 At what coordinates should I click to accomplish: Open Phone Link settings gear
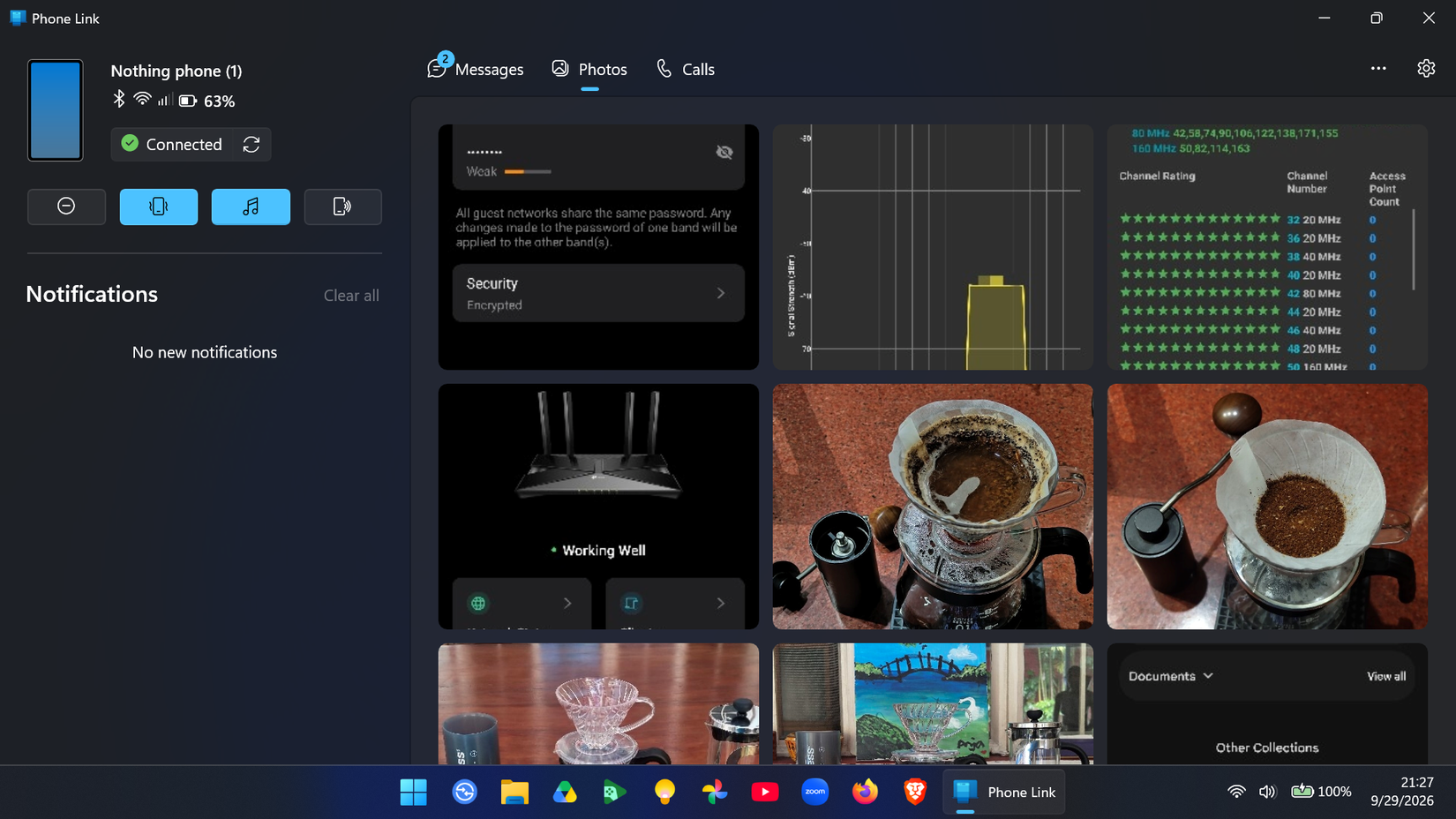click(x=1426, y=68)
